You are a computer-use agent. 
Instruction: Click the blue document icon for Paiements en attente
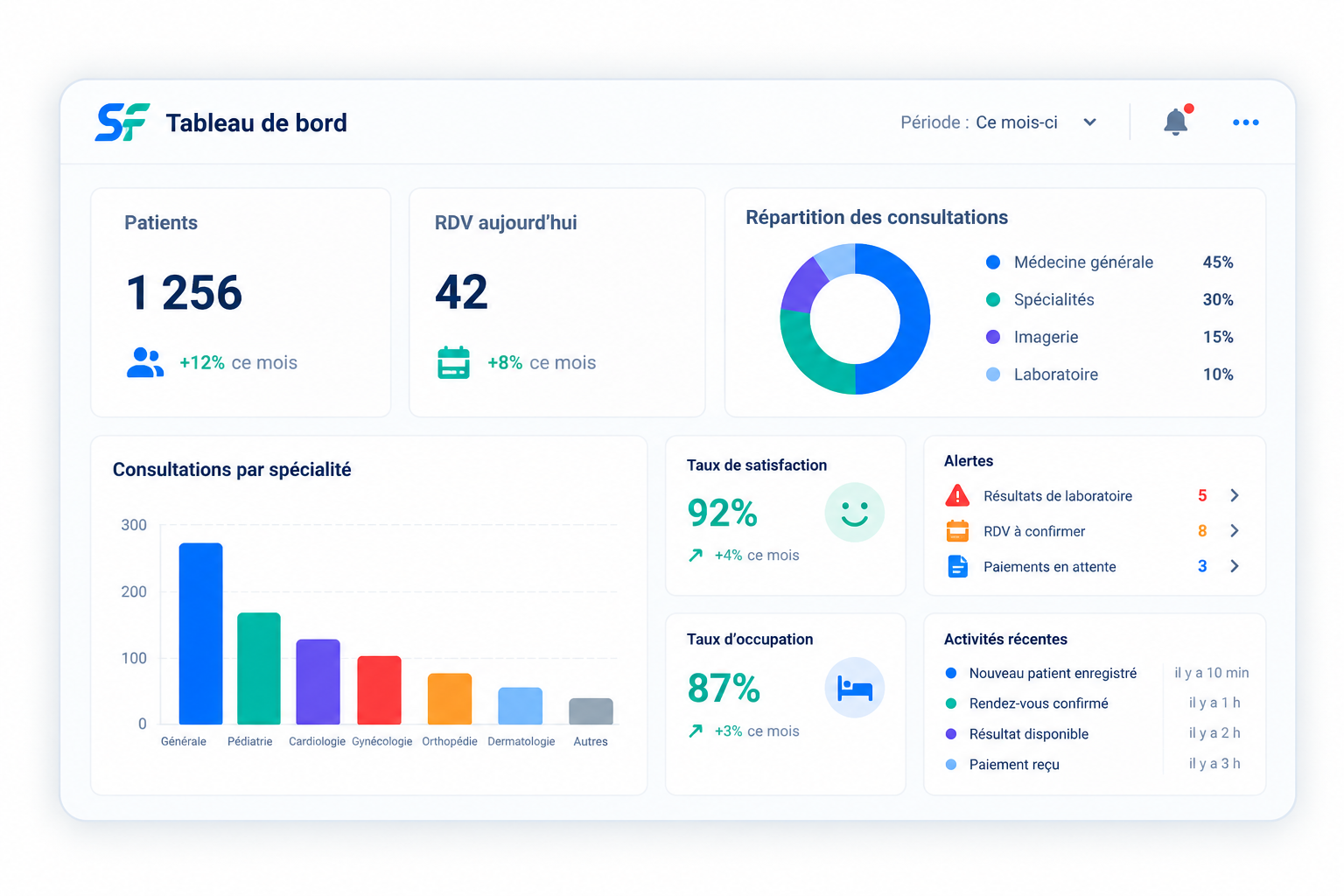[958, 566]
